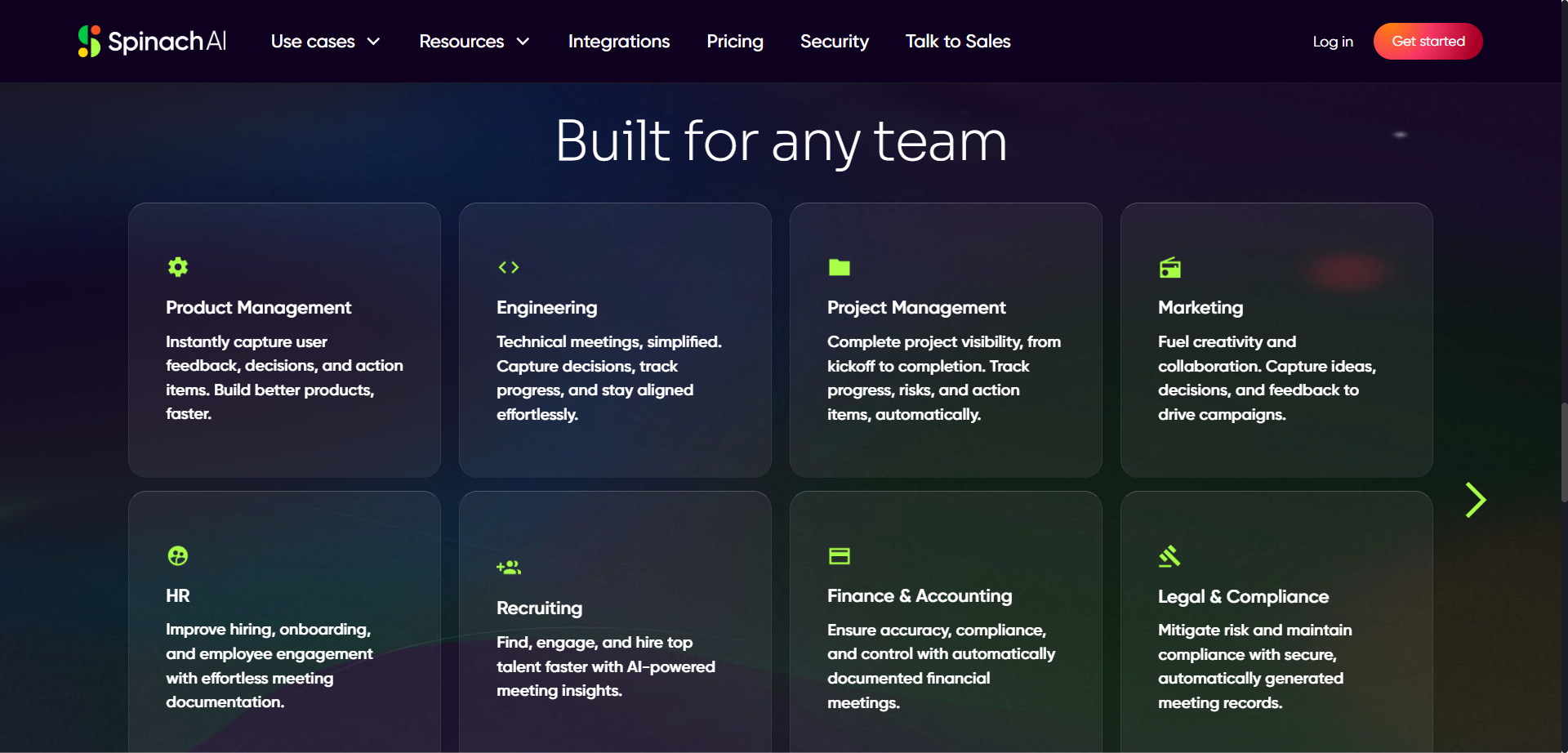The image size is (1568, 753).
Task: Open the Use cases dropdown
Action: (x=325, y=41)
